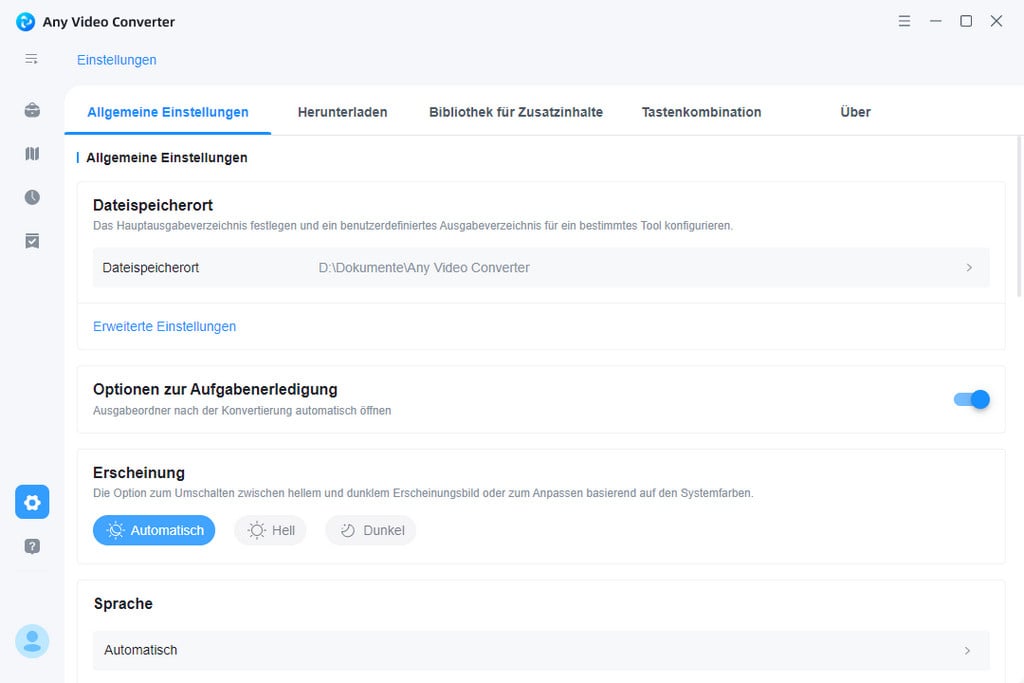The height and width of the screenshot is (683, 1024).
Task: Select the Dunkel appearance option
Action: pyautogui.click(x=370, y=530)
